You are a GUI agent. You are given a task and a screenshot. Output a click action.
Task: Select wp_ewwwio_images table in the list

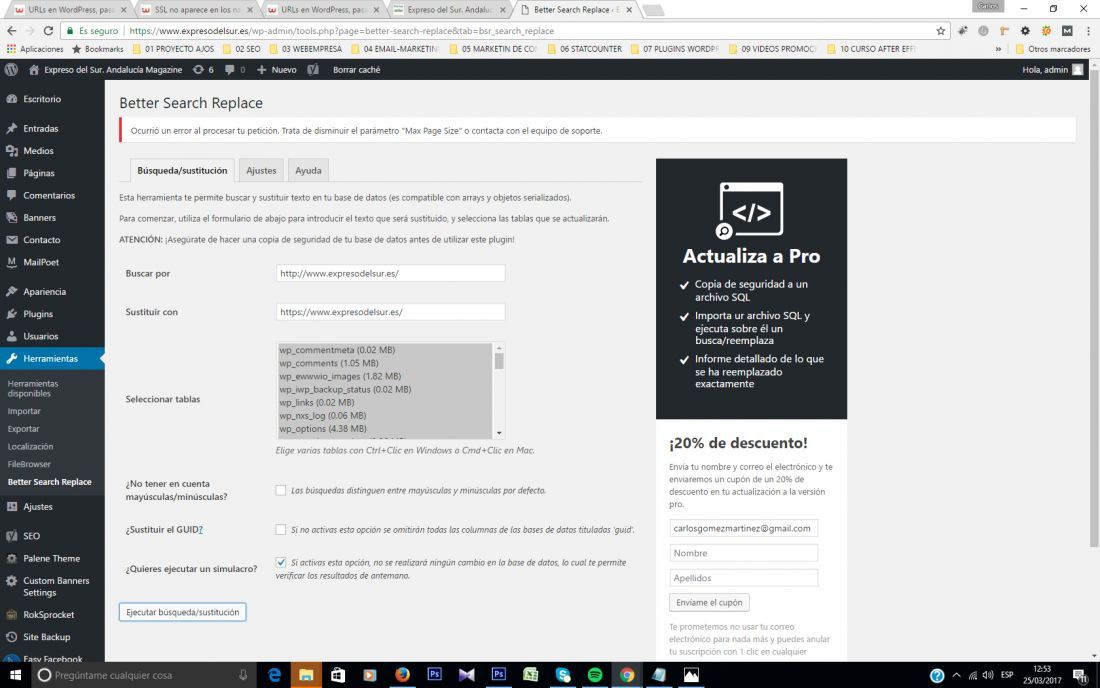[385, 376]
